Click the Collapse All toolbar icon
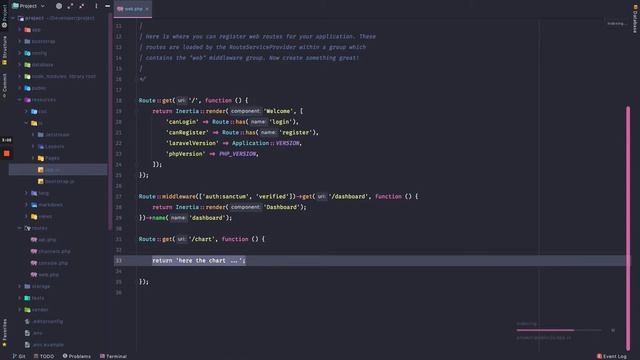Image resolution: width=640 pixels, height=360 pixels. tap(82, 6)
